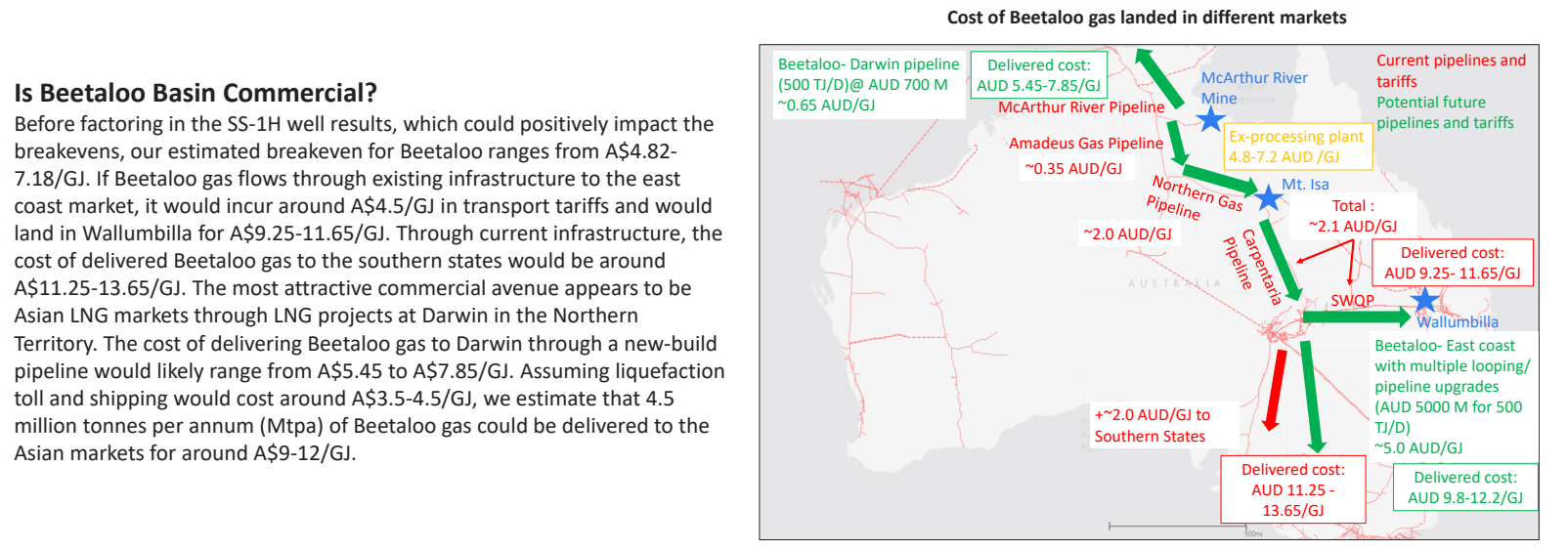Click the blue star at McArthur River Mine

[x=1211, y=119]
